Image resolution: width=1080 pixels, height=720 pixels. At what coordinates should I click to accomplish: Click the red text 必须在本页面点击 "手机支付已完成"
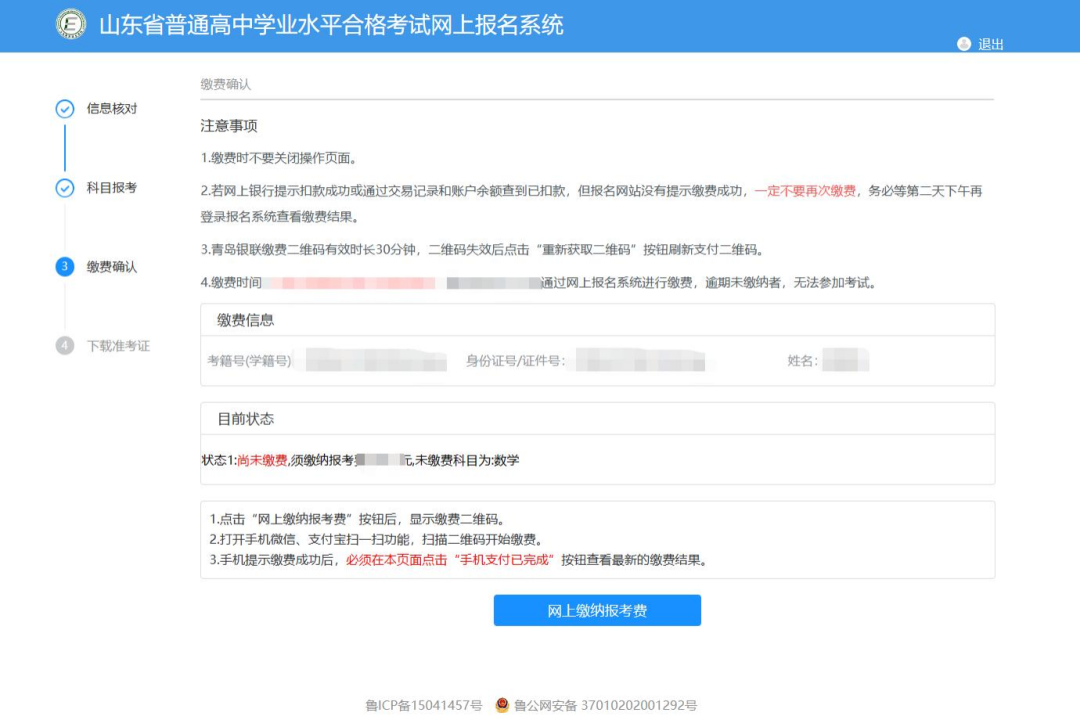450,560
